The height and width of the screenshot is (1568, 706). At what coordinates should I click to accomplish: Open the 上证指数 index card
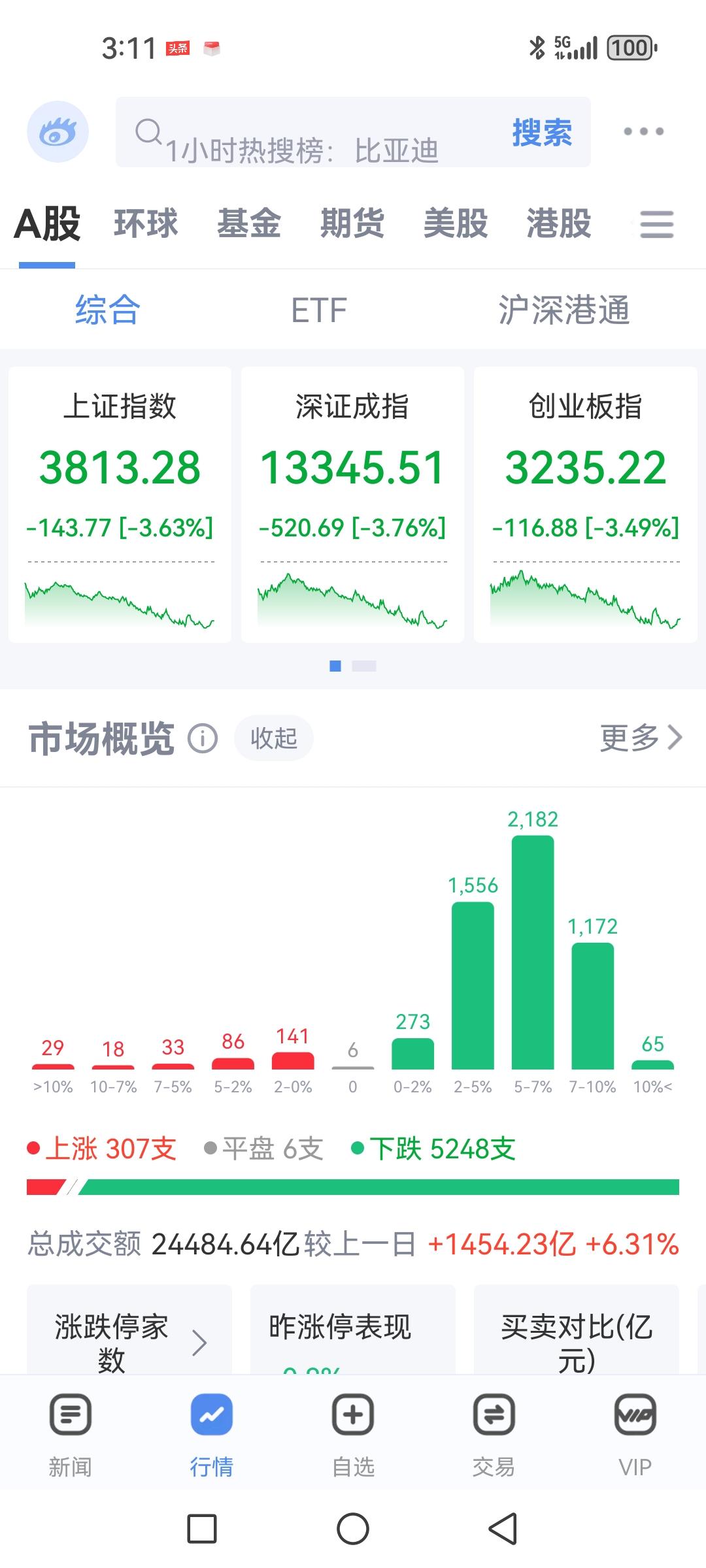pyautogui.click(x=120, y=504)
